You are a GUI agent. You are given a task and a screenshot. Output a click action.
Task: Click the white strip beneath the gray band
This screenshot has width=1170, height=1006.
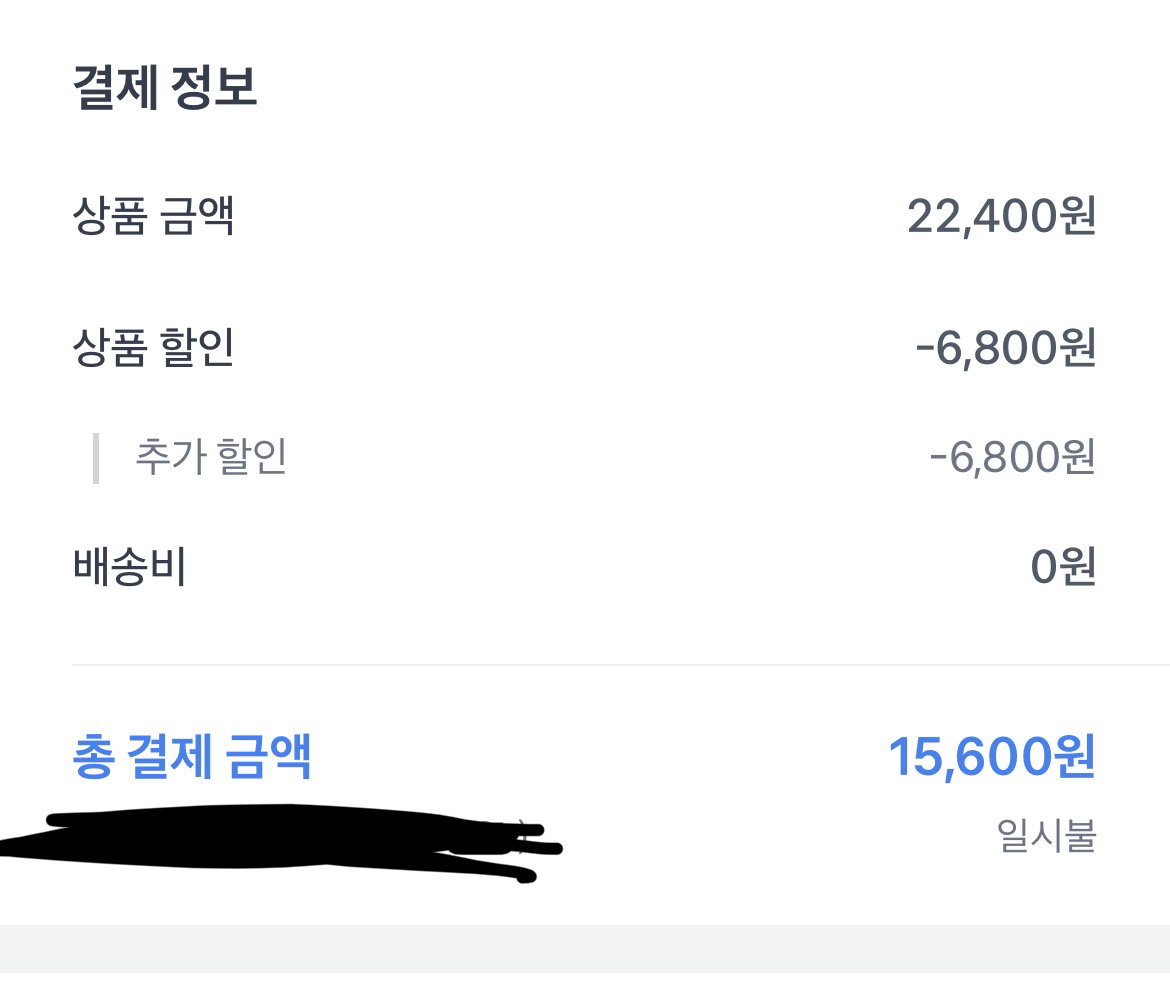point(585,990)
